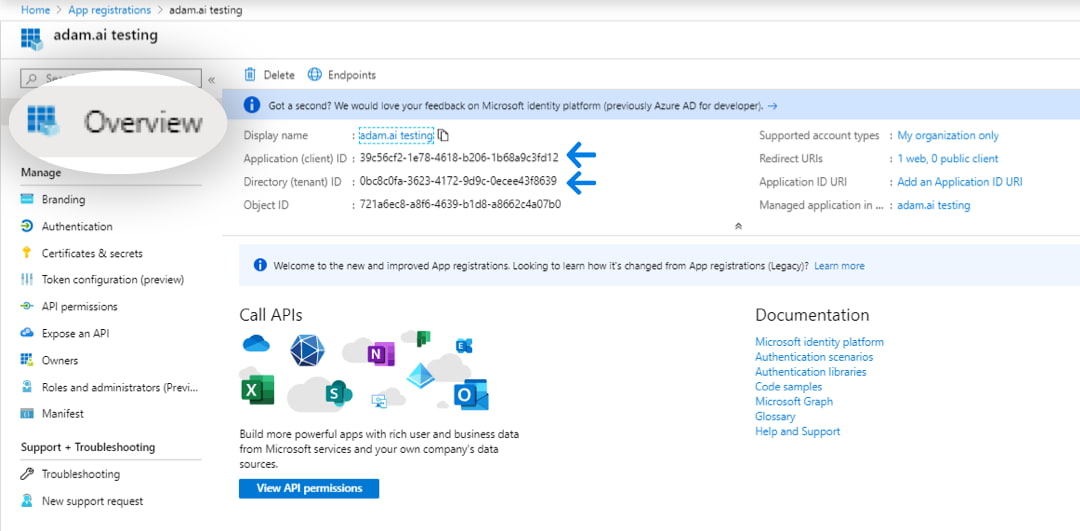Click the Excel icon
The height and width of the screenshot is (531, 1080).
pyautogui.click(x=258, y=390)
